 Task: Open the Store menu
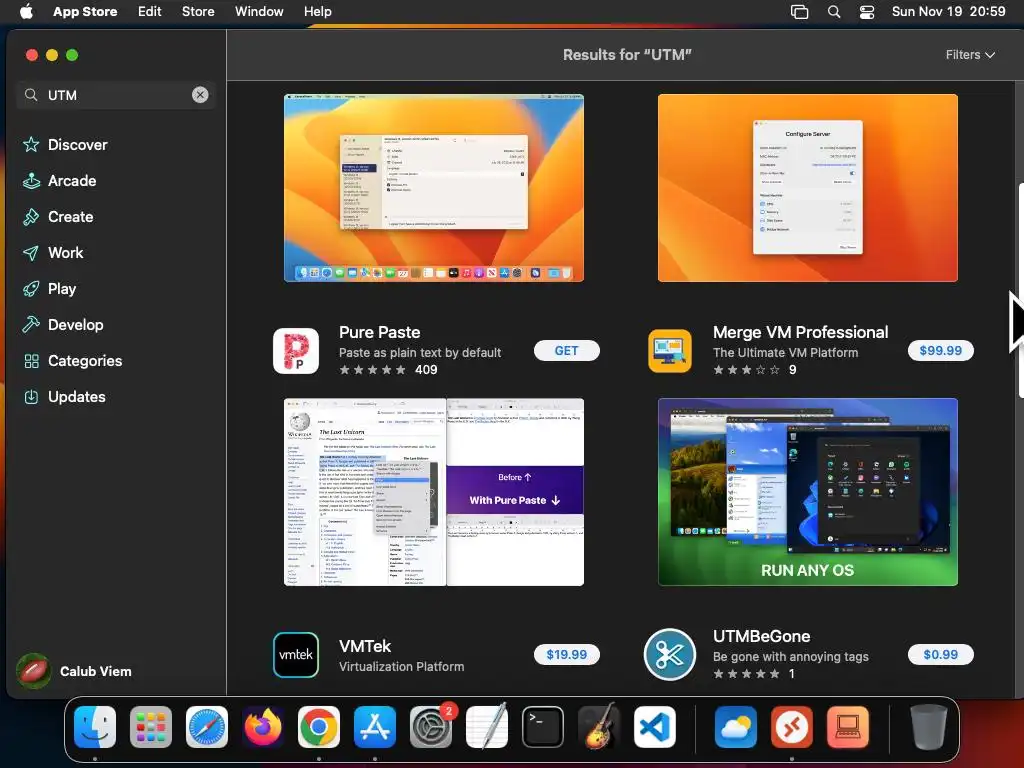198,12
